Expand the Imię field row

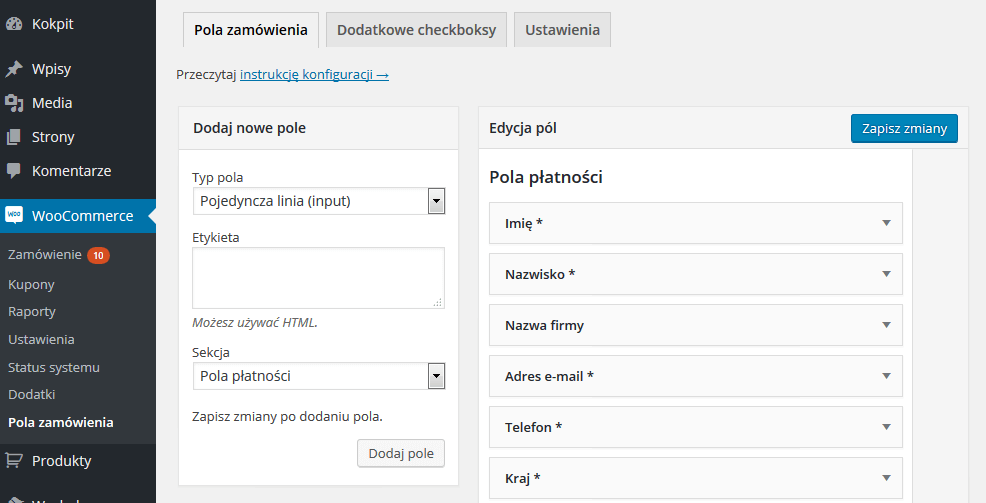tap(886, 223)
